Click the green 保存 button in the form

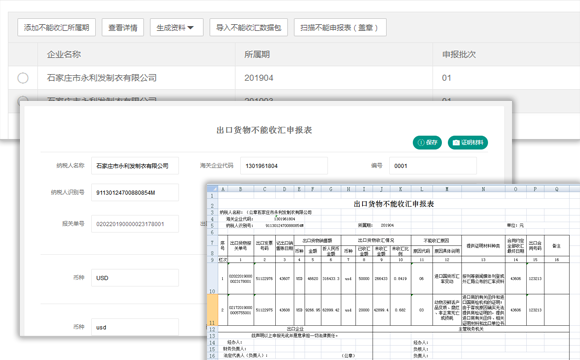pyautogui.click(x=427, y=142)
